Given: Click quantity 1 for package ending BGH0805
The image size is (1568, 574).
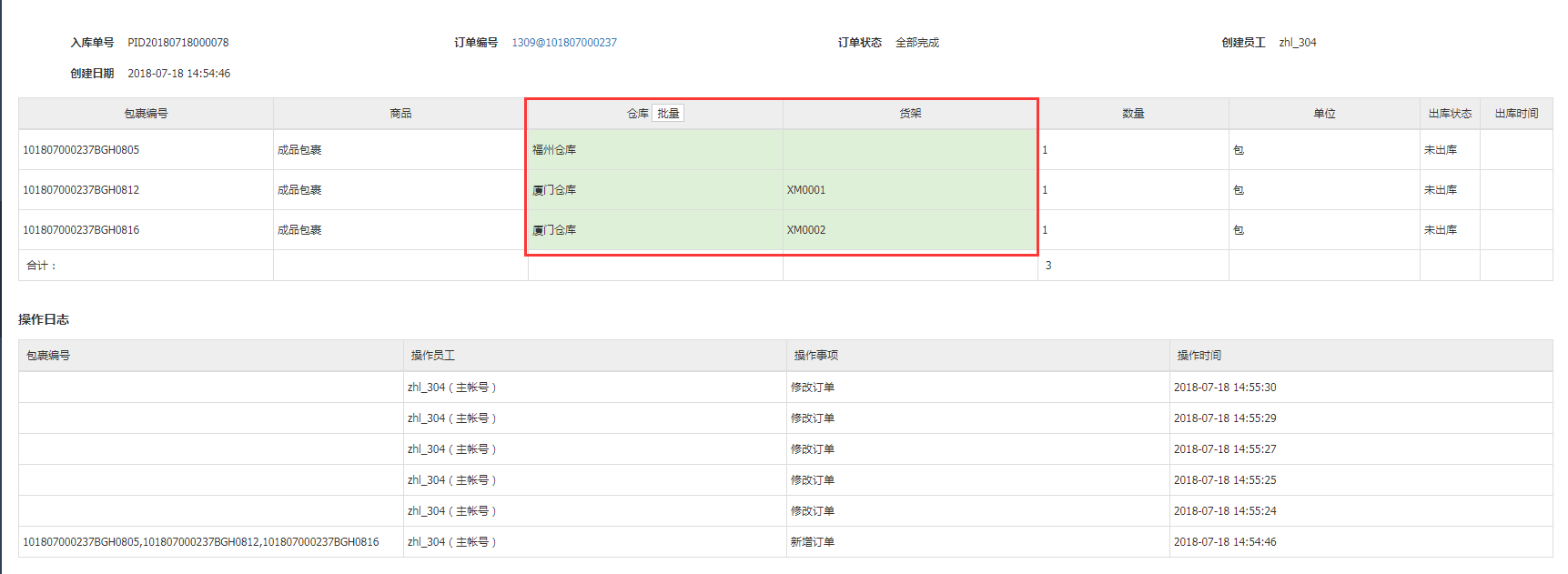Looking at the screenshot, I should [x=1045, y=150].
